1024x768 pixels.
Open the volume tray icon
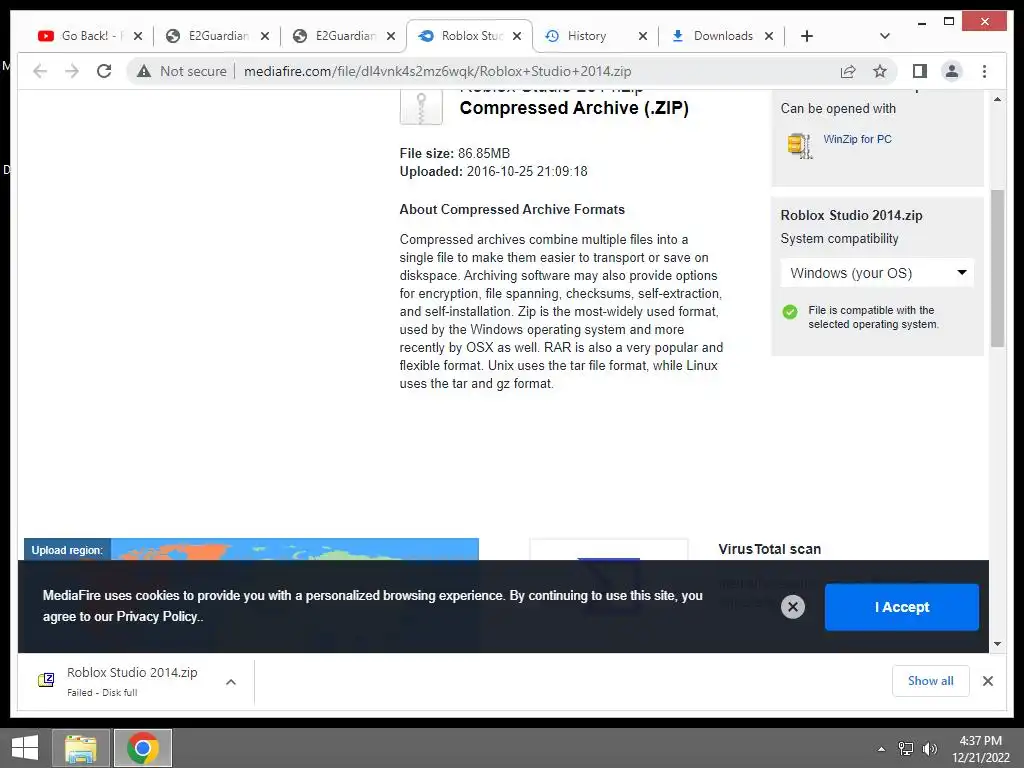929,749
